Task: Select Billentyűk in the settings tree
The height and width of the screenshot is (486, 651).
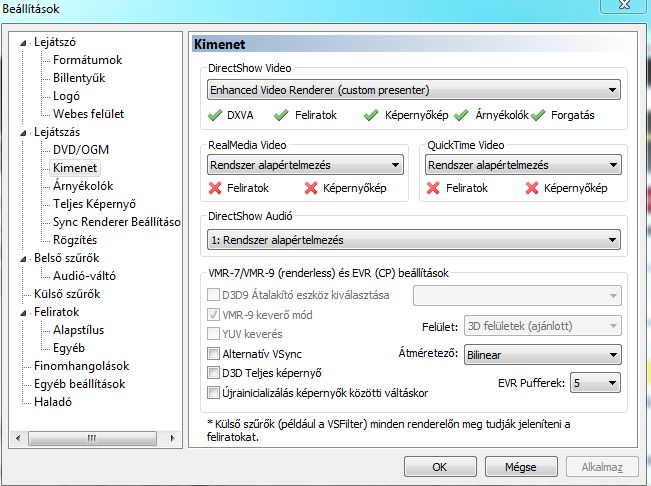Action: click(79, 78)
